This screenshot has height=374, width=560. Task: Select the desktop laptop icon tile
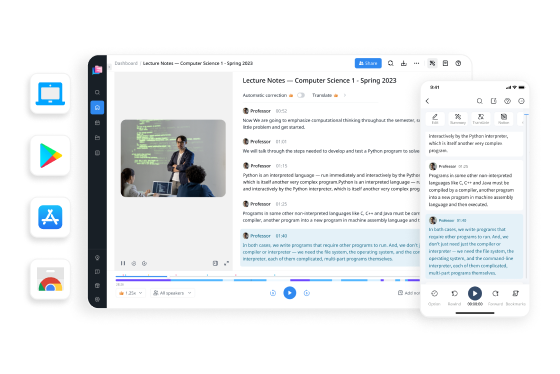click(x=50, y=94)
